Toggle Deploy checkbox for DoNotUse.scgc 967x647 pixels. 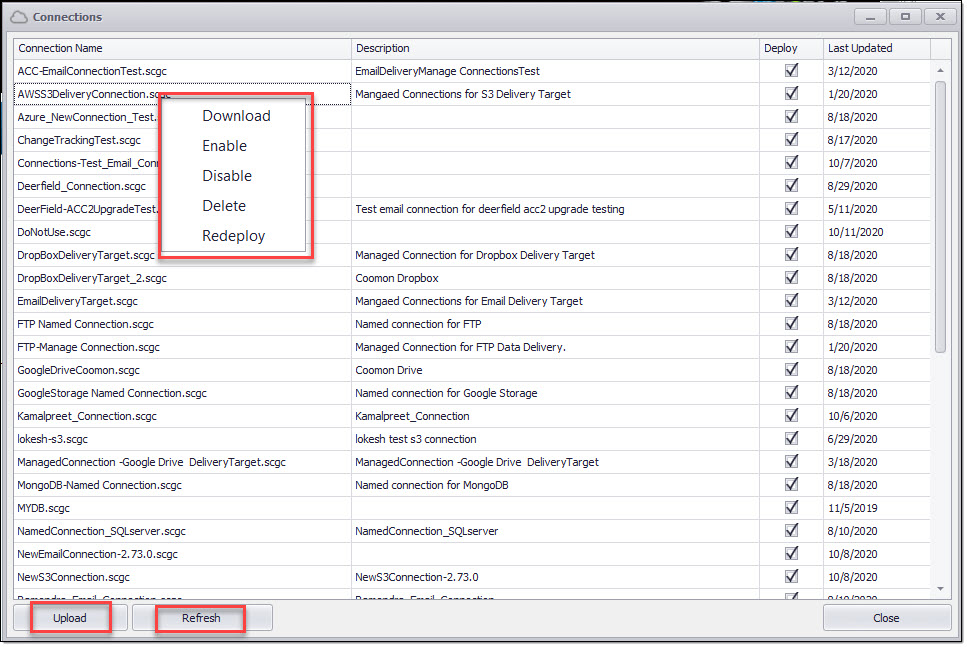[791, 232]
